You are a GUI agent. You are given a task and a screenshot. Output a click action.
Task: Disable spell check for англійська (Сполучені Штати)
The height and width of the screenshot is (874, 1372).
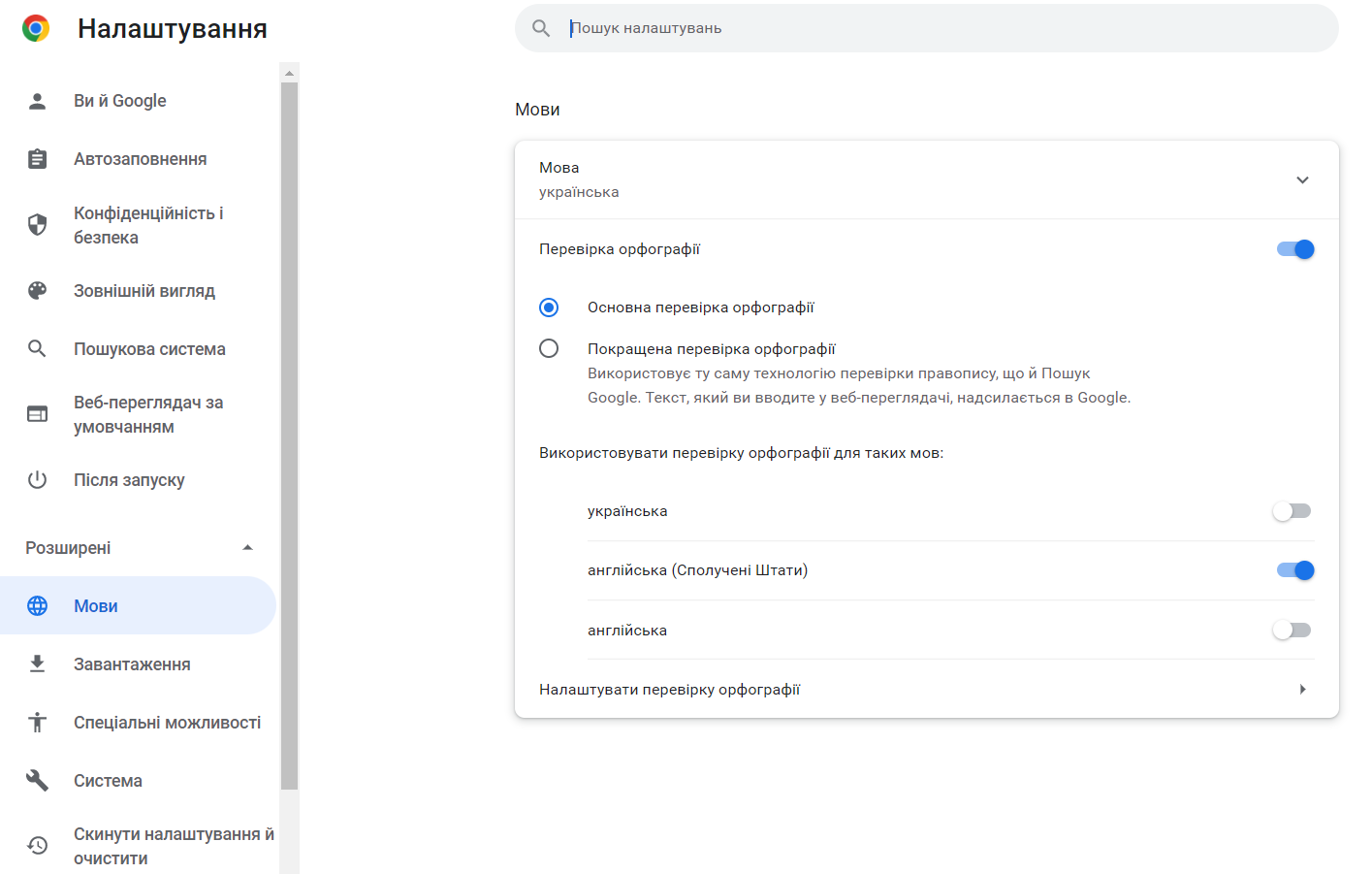click(x=1295, y=570)
